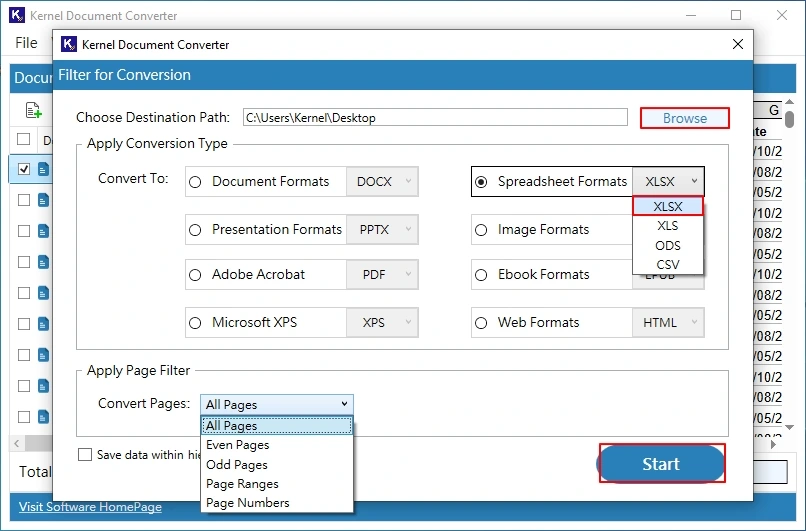This screenshot has width=806, height=531.
Task: Toggle the Convert Pages All Pages combo box
Action: [x=277, y=405]
